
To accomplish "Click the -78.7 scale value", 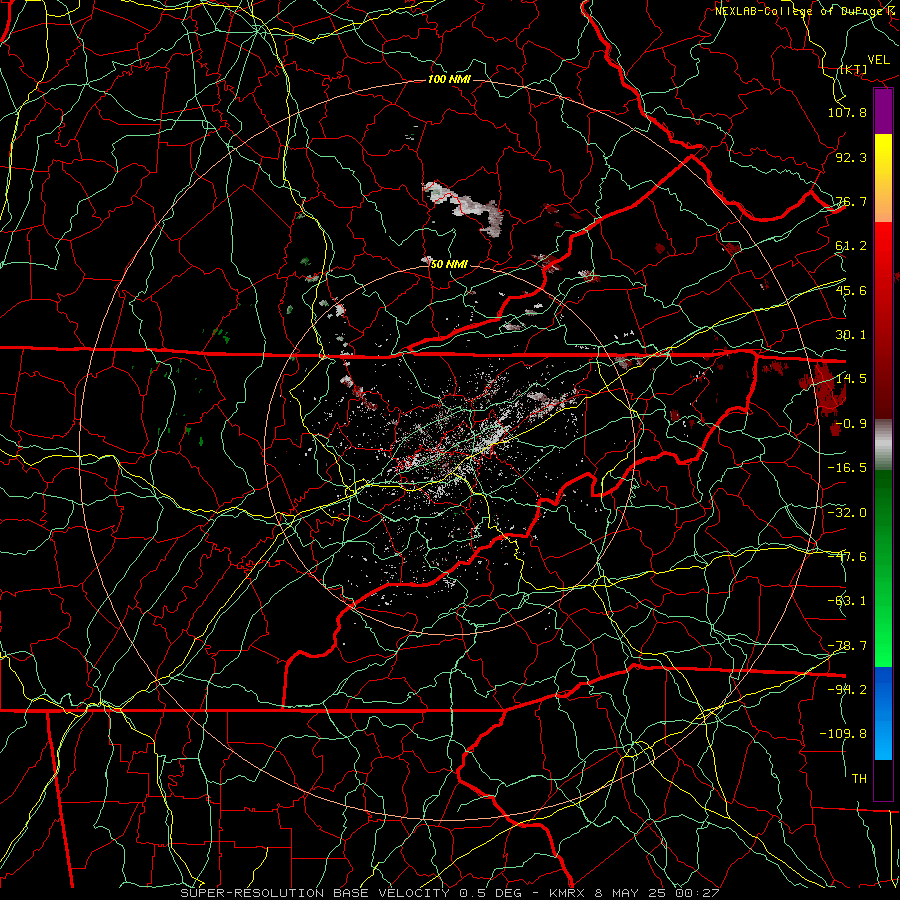I will (x=847, y=646).
